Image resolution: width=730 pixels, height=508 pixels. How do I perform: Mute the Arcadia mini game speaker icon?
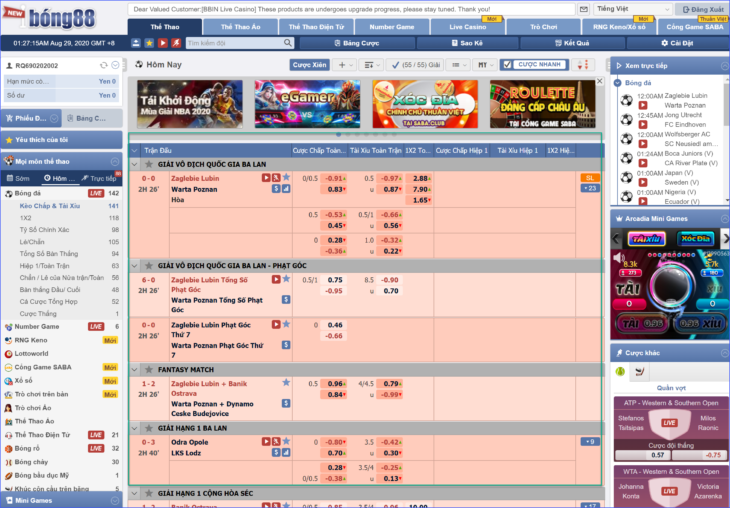pyautogui.click(x=619, y=257)
